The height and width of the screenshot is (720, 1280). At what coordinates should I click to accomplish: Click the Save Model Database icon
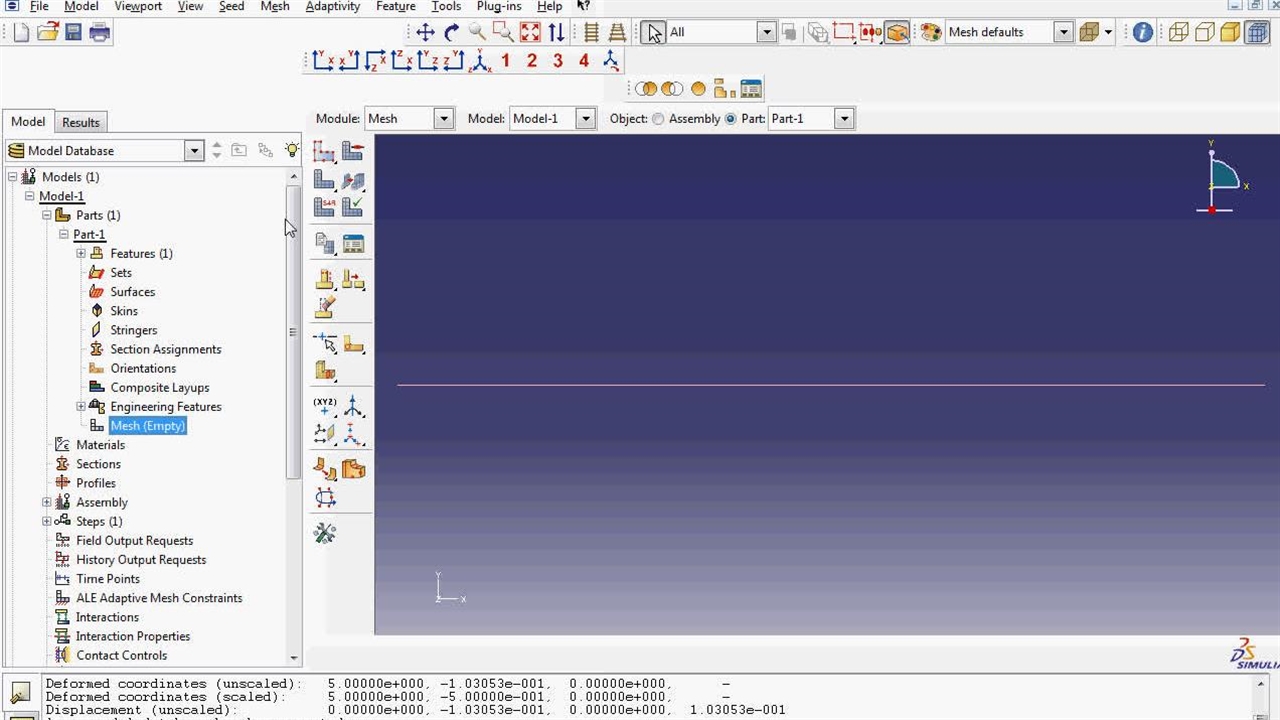coord(73,32)
